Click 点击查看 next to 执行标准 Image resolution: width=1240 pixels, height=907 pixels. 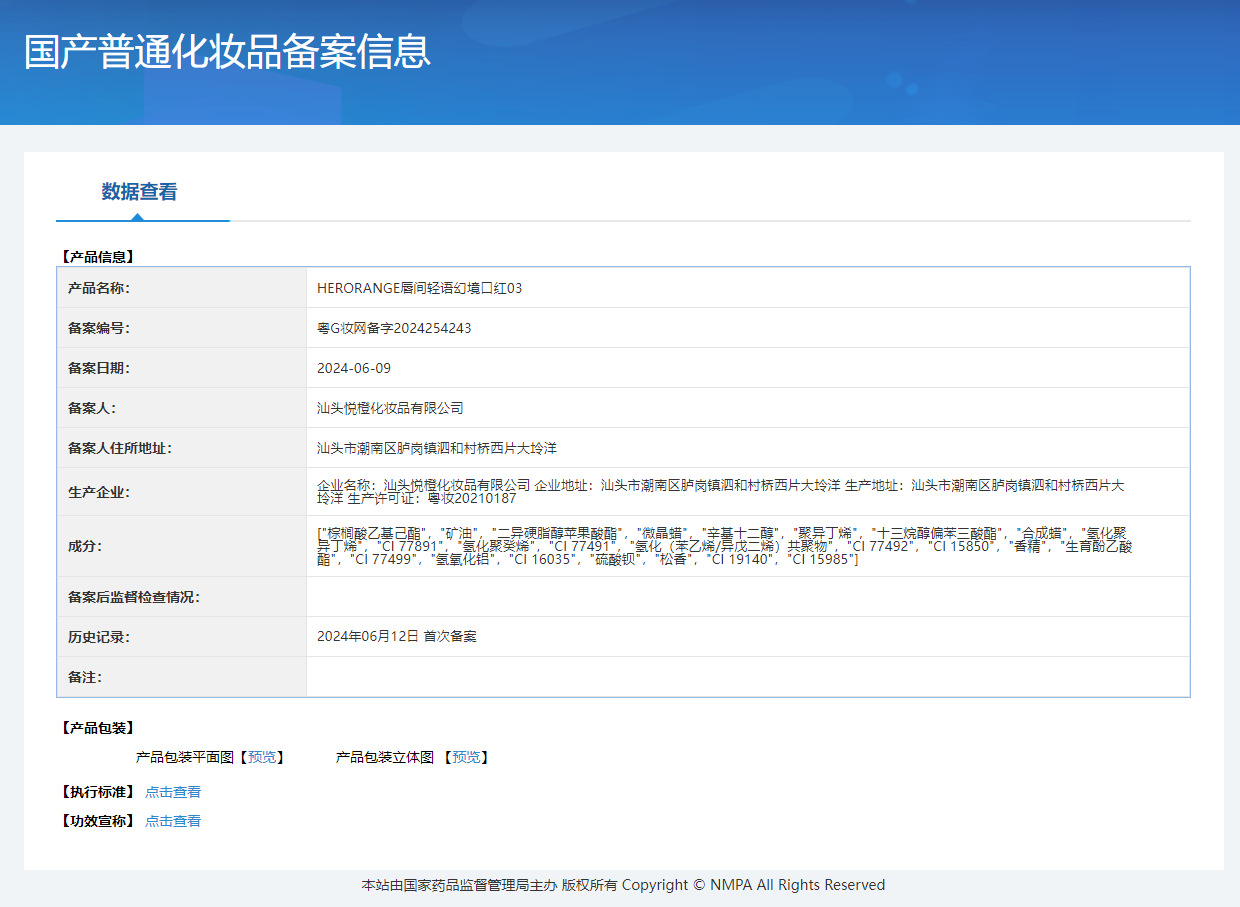(173, 792)
